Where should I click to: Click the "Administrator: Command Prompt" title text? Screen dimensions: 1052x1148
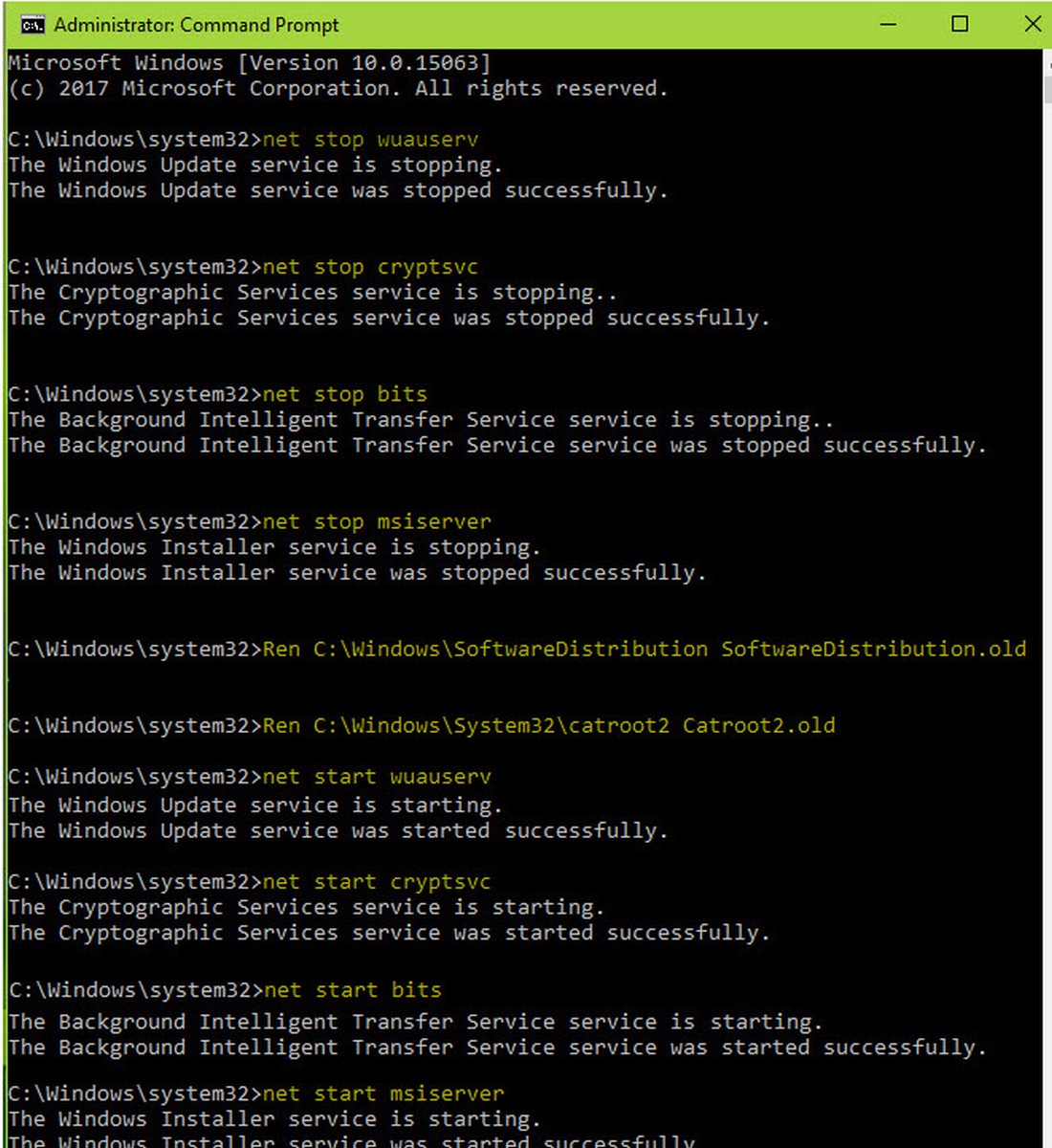pyautogui.click(x=196, y=25)
